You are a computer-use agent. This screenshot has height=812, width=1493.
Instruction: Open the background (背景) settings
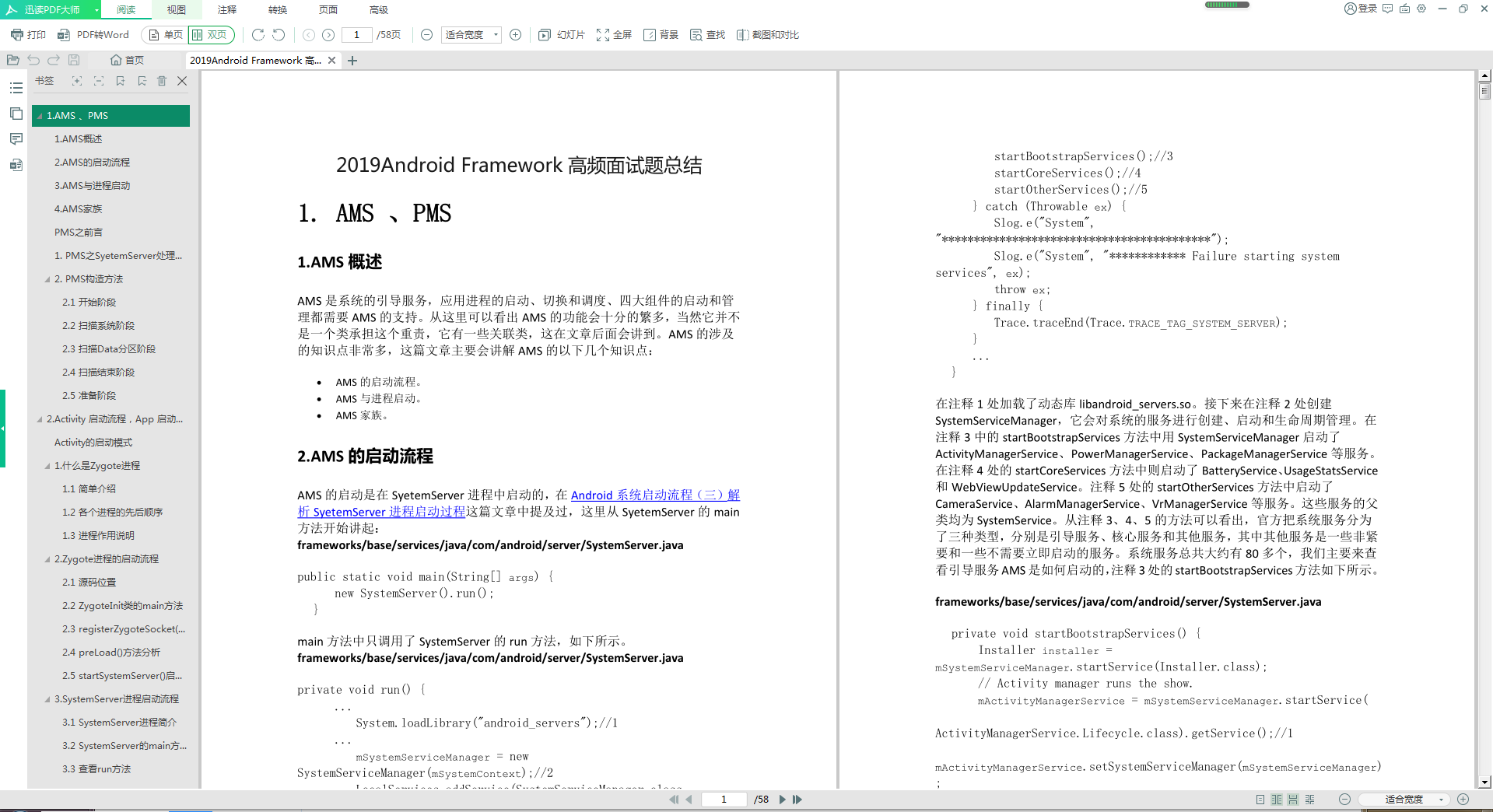point(661,35)
